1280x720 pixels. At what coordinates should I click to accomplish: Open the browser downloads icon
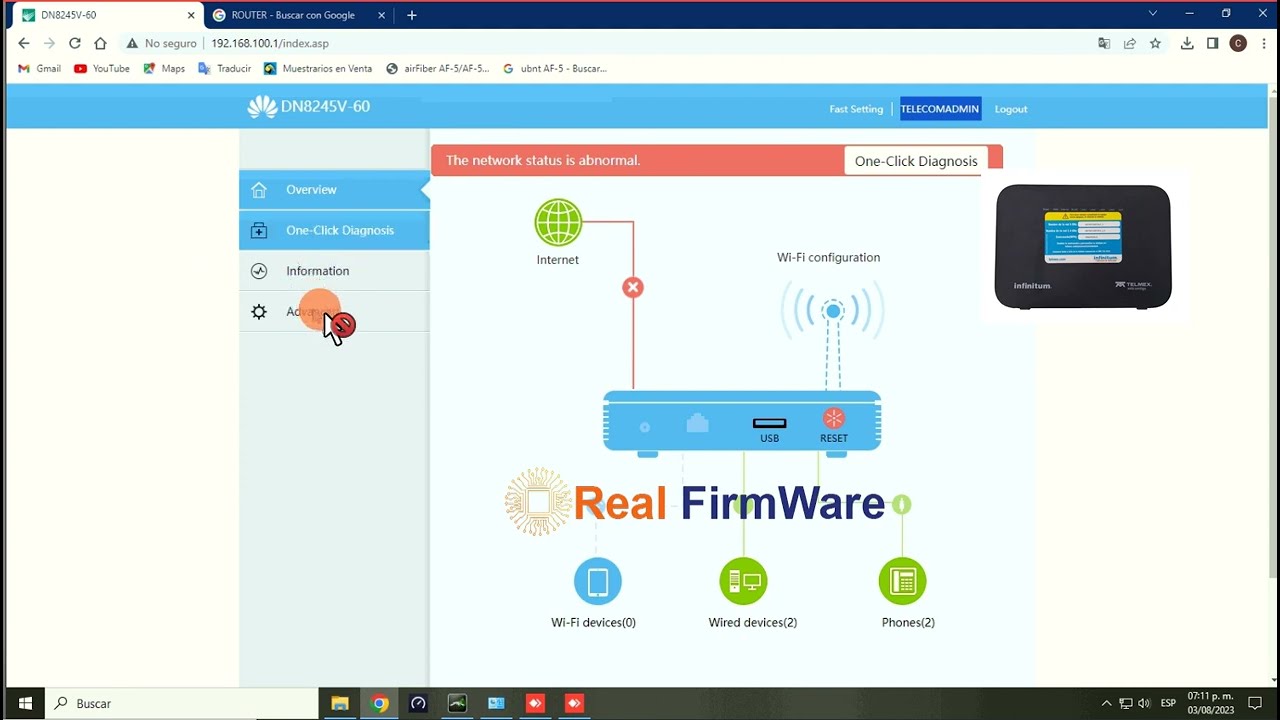tap(1187, 43)
